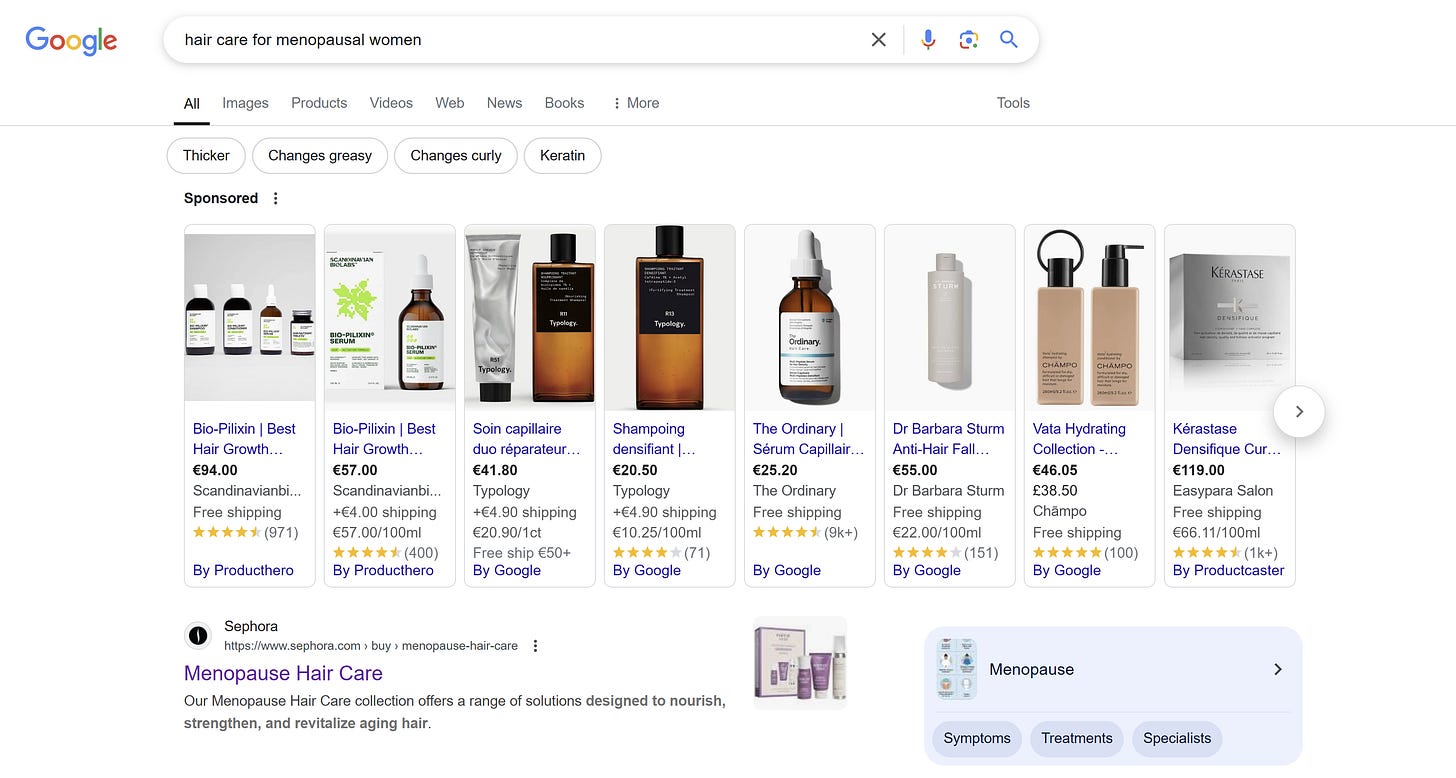Click the (971) star rating
This screenshot has height=778, width=1456.
[x=246, y=532]
